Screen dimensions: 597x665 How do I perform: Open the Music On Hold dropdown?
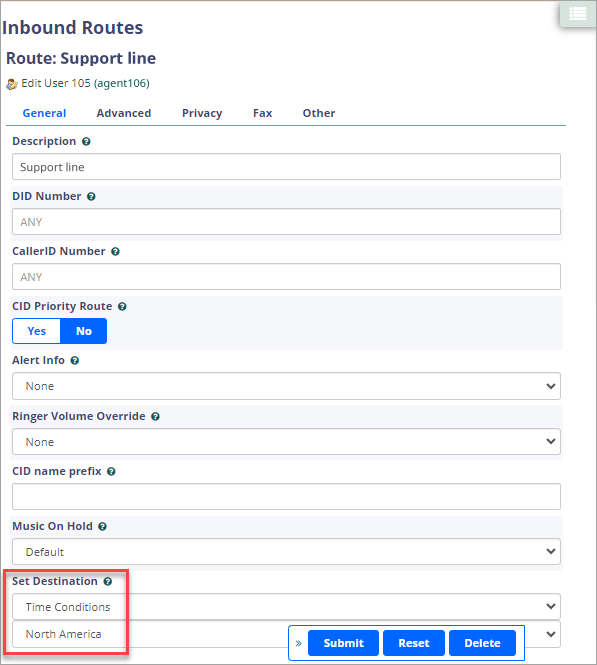point(286,552)
